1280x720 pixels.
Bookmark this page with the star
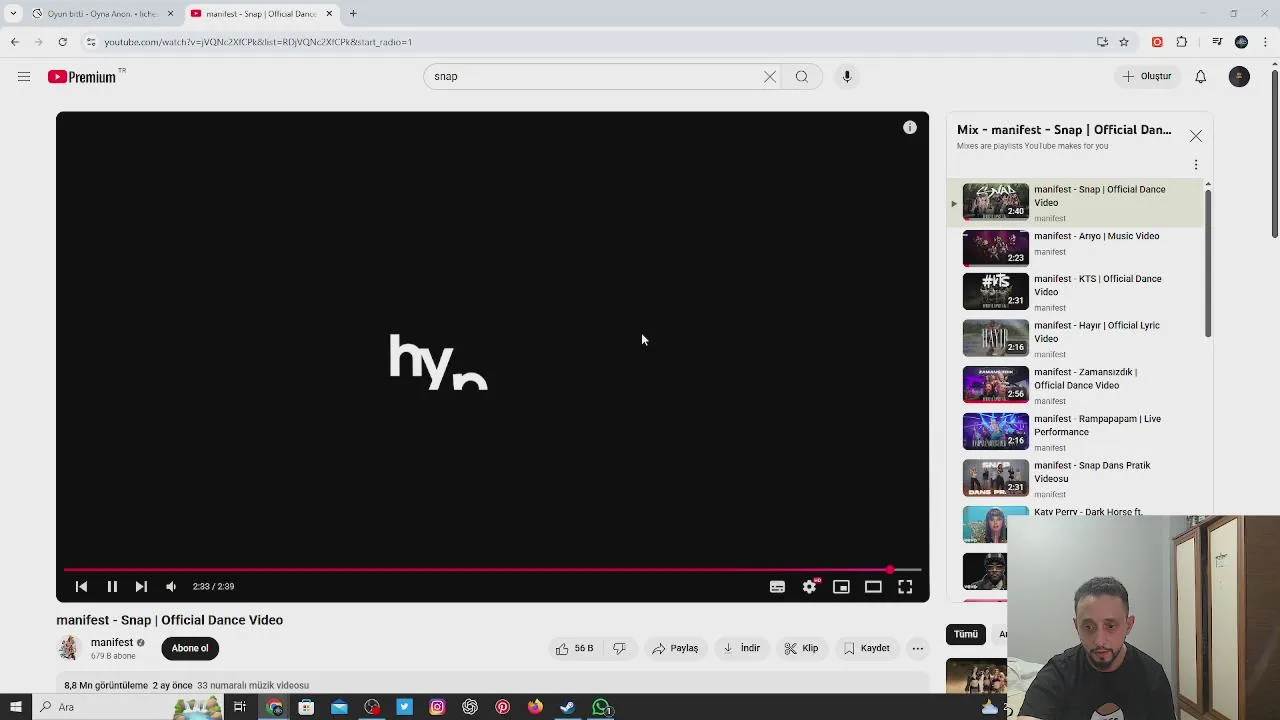[1124, 42]
